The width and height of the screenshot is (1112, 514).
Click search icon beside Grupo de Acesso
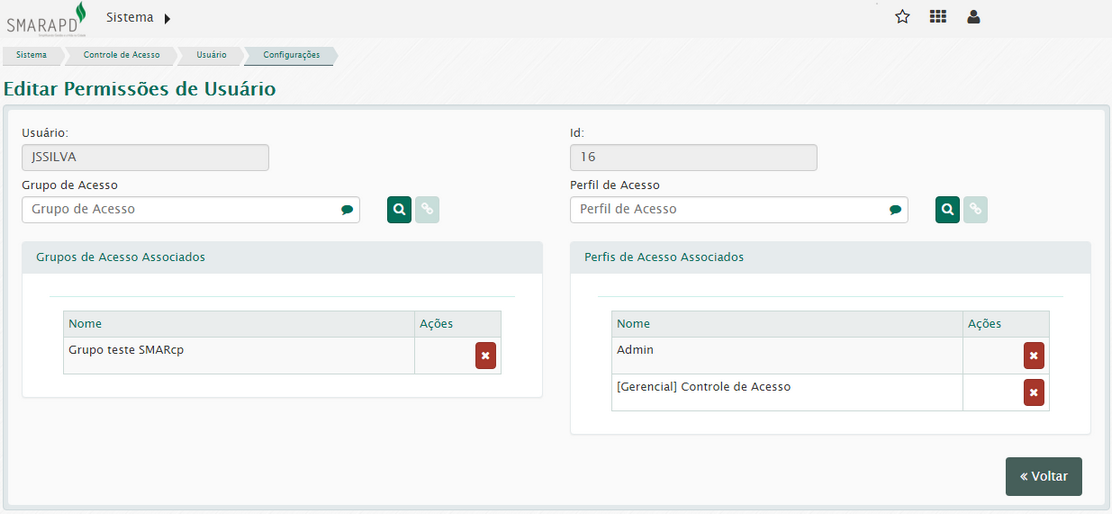399,210
